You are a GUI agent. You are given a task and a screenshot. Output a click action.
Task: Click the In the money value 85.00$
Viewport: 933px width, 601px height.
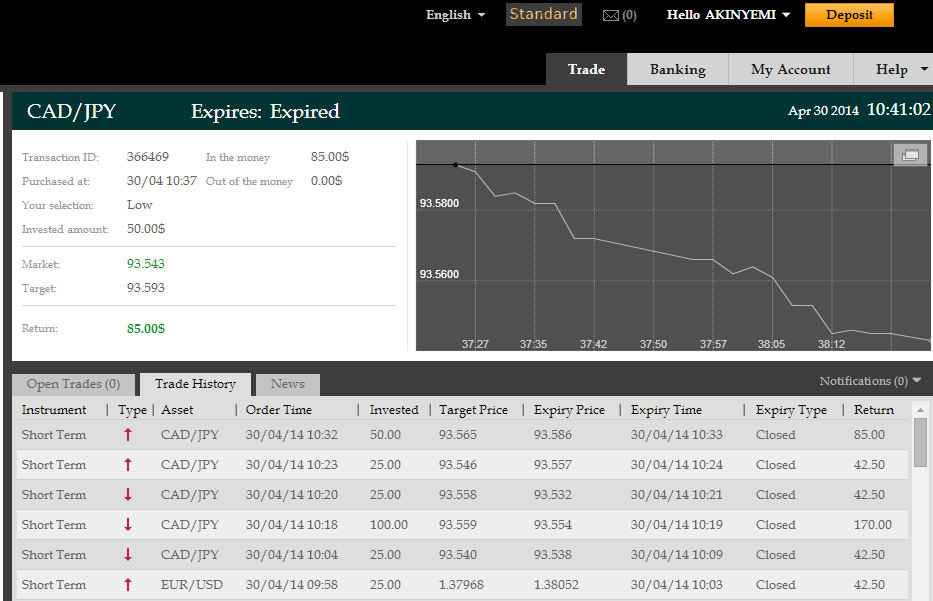tap(330, 156)
